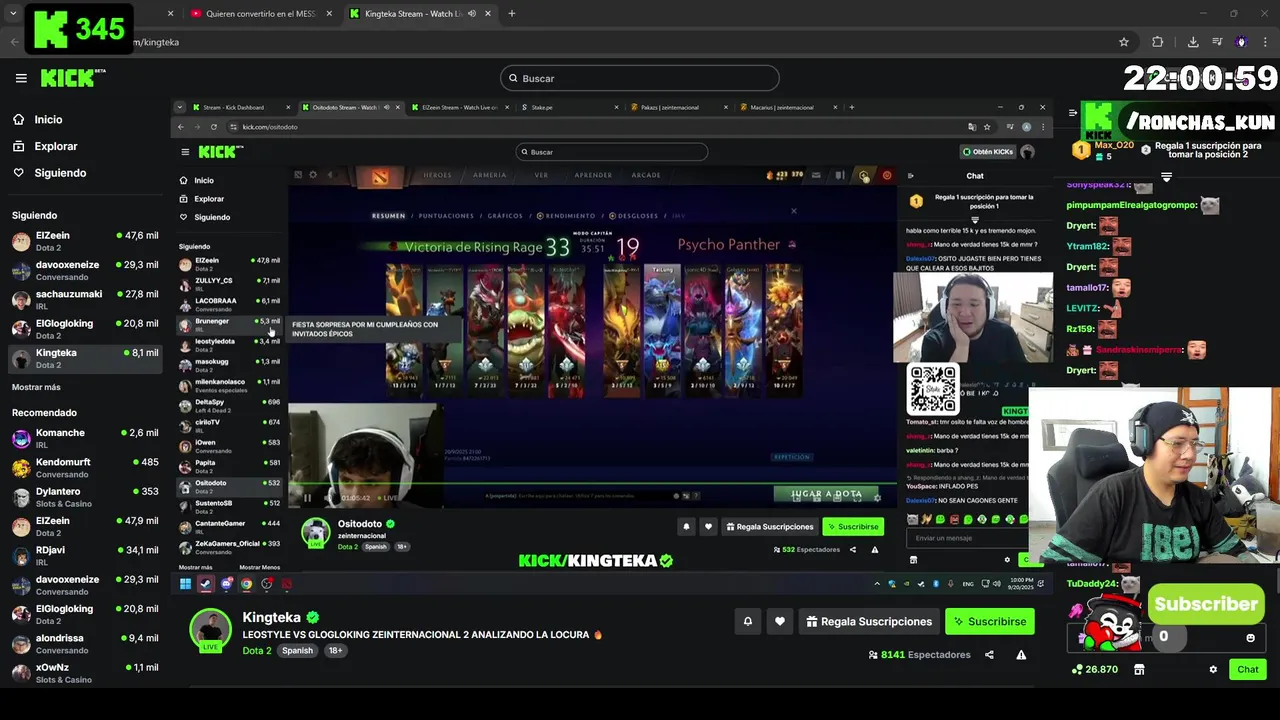The height and width of the screenshot is (720, 1280).
Task: Open hamburger menu in streamed Kick window
Action: point(185,152)
